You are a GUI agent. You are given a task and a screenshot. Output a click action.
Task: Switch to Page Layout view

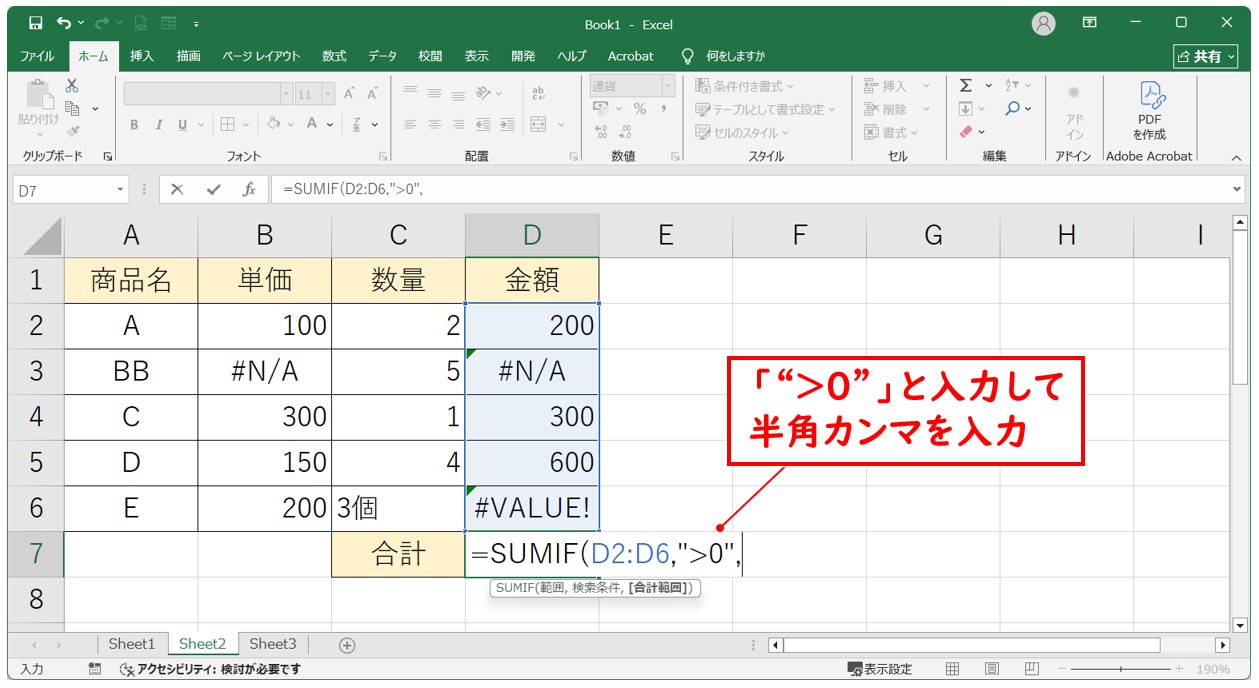coord(991,669)
